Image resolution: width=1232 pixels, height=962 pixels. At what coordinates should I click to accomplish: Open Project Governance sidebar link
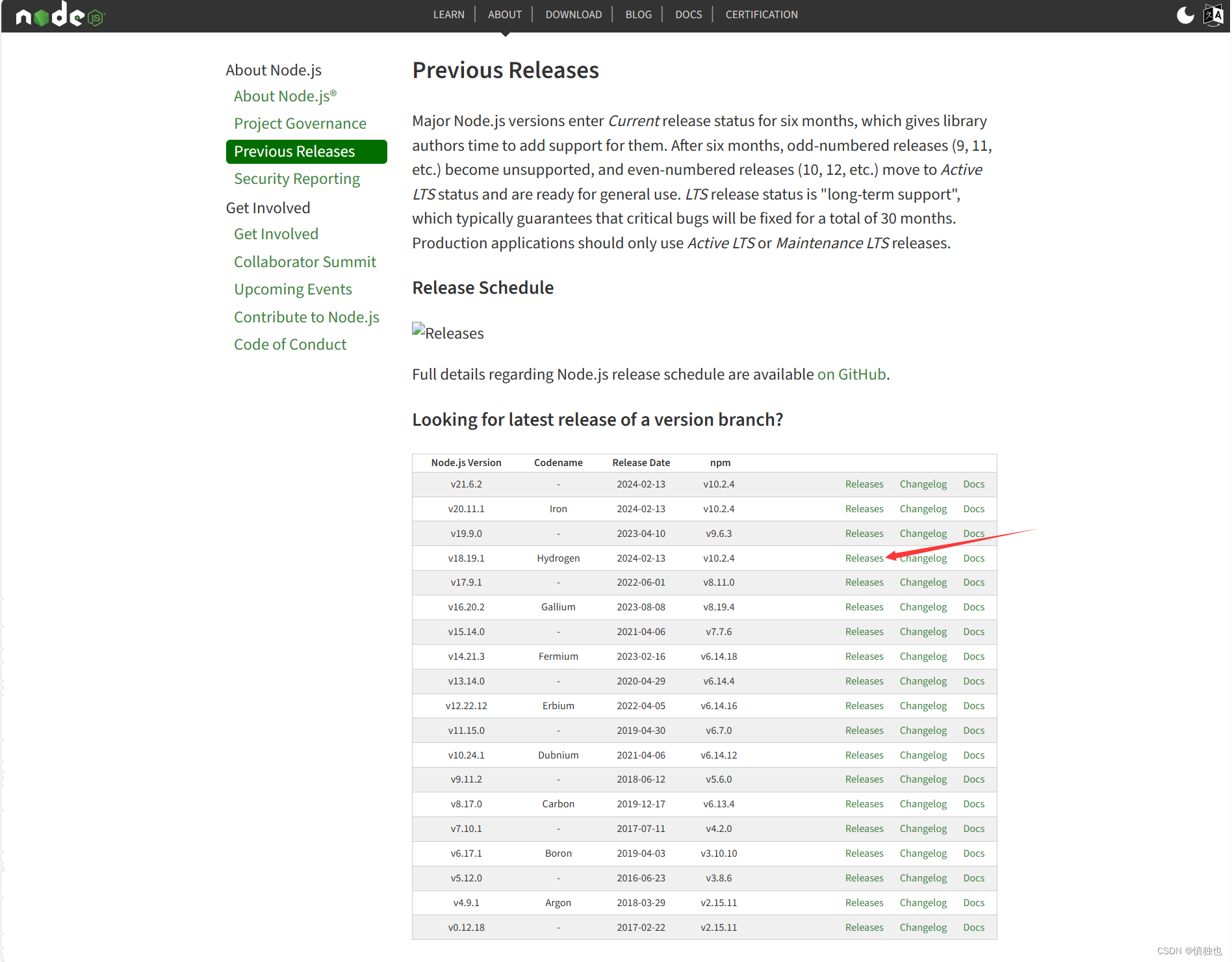coord(300,123)
